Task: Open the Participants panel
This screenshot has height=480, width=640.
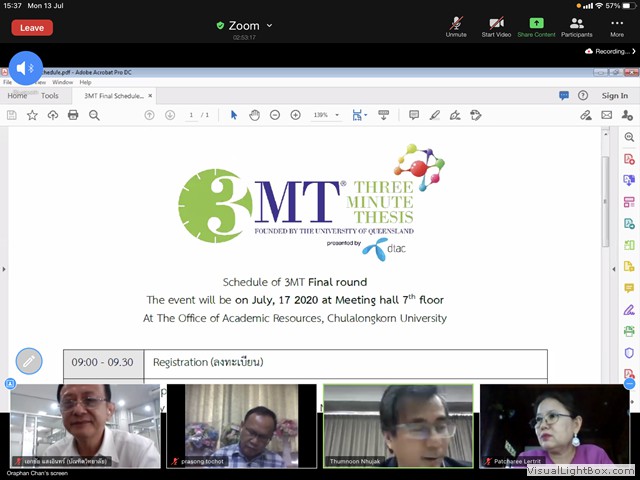Action: (576, 27)
